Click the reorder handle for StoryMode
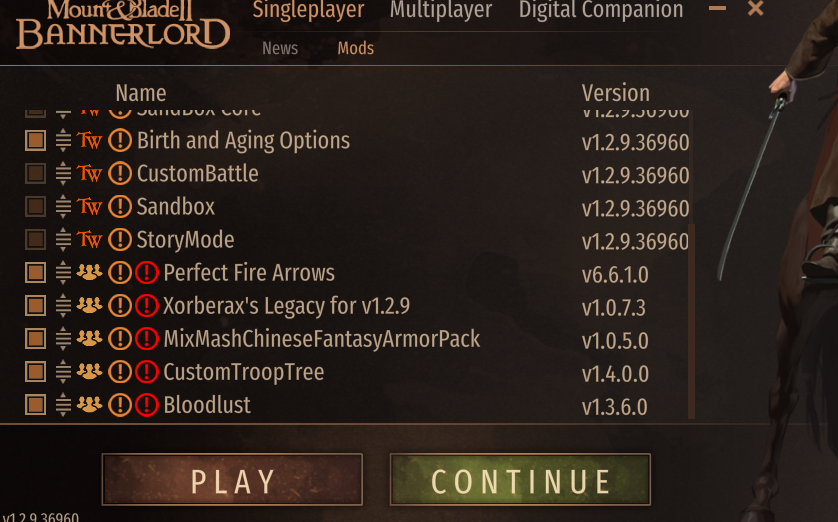Viewport: 838px width, 522px height. (x=63, y=240)
